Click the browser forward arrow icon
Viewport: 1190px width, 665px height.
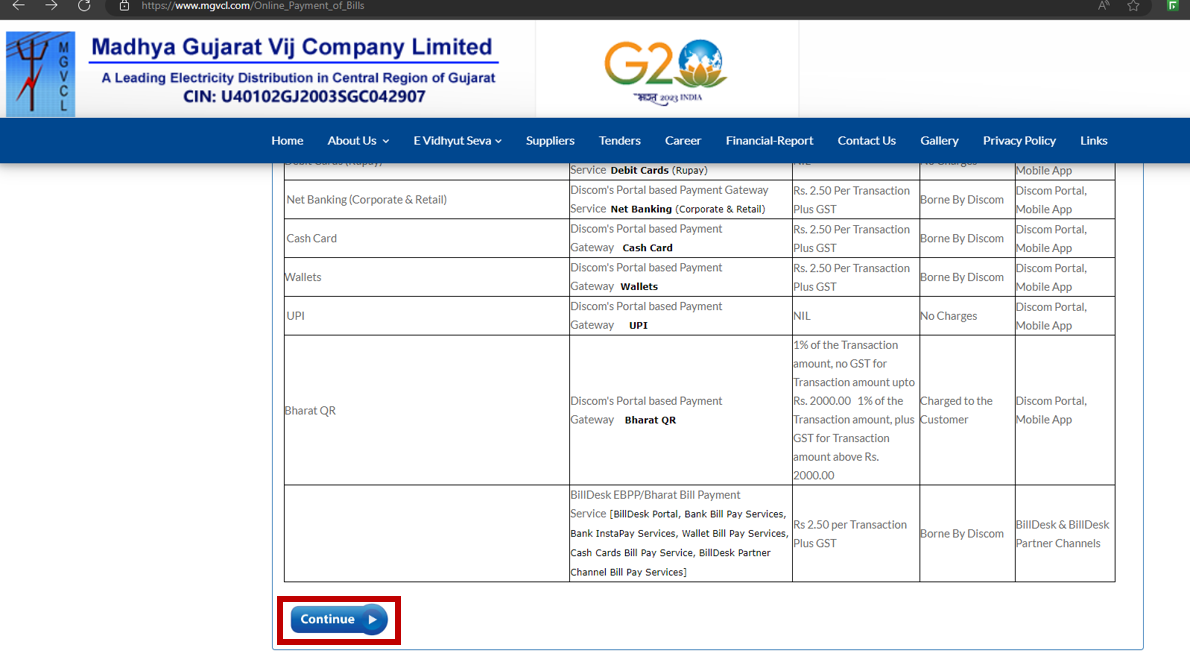(x=52, y=8)
